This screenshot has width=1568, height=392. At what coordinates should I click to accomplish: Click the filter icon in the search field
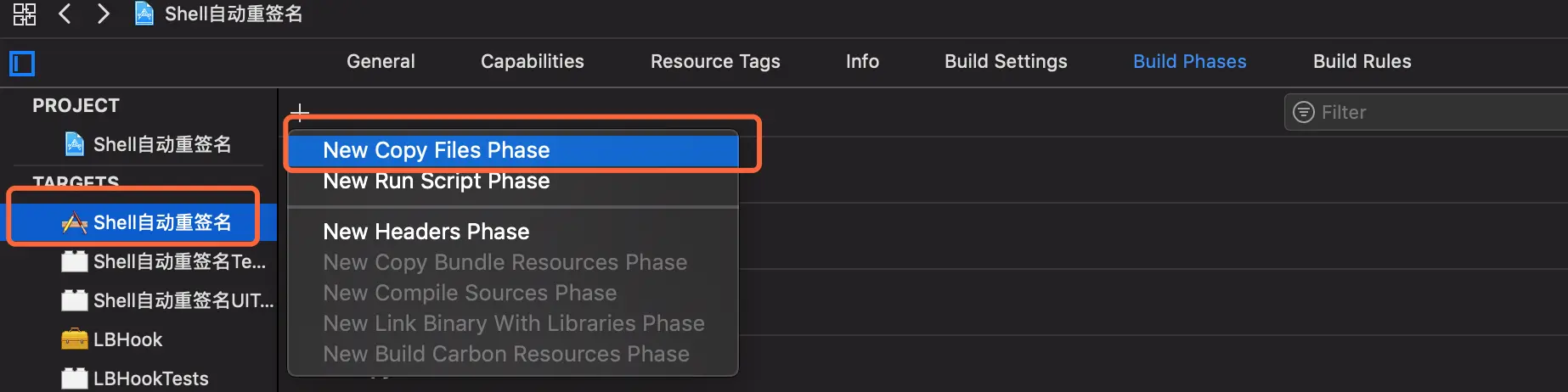[1303, 112]
